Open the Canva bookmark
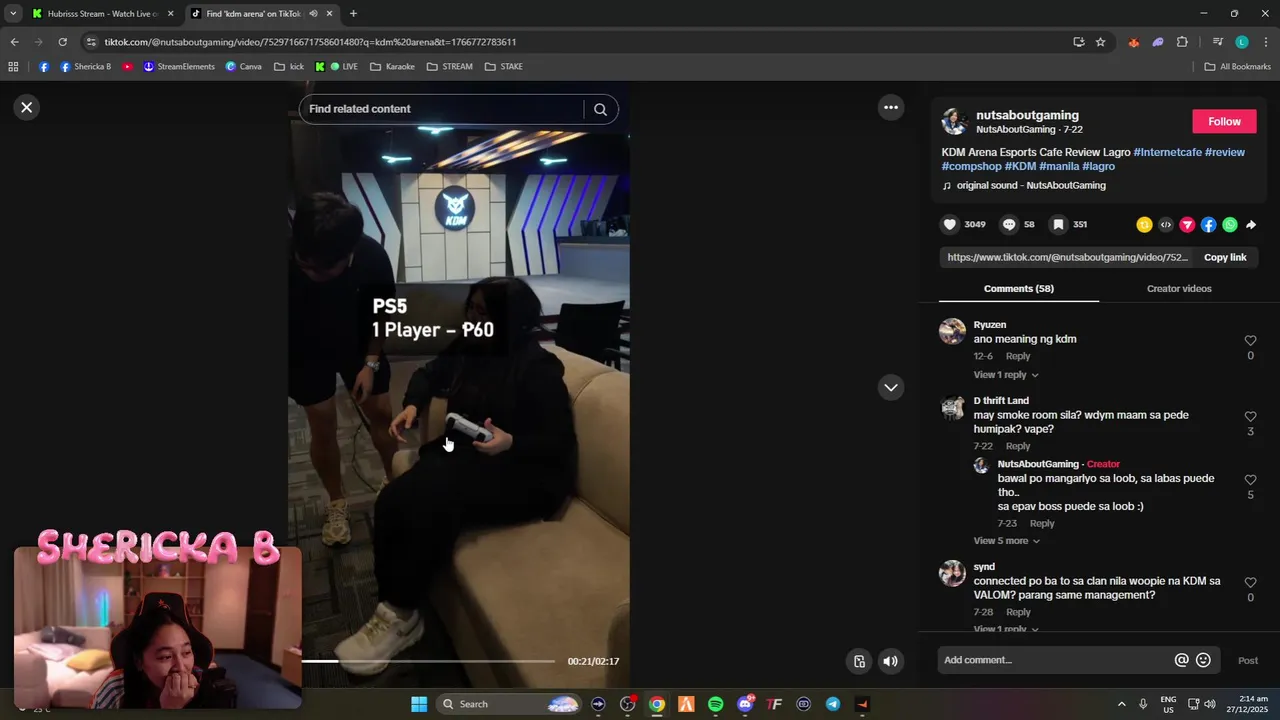This screenshot has height=720, width=1280. tap(243, 67)
